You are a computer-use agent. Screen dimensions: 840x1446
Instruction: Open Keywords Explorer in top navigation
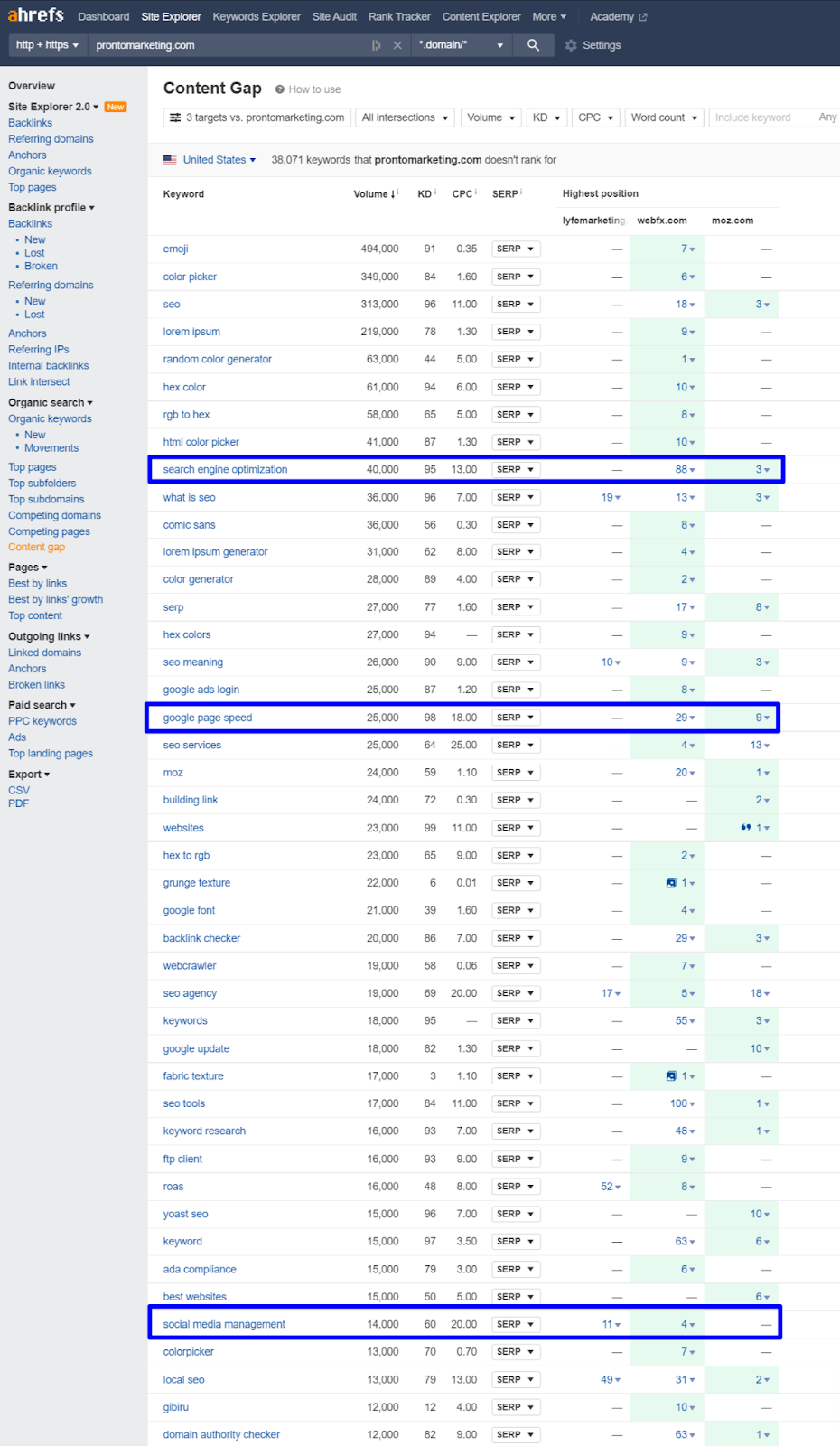click(257, 17)
